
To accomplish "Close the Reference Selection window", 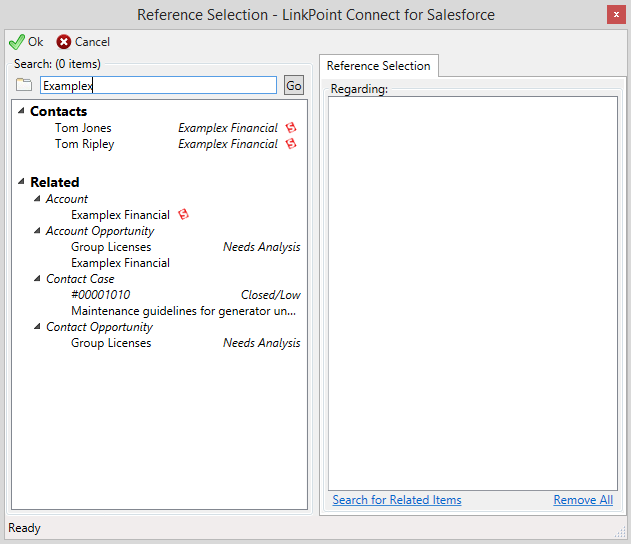I will 616,15.
